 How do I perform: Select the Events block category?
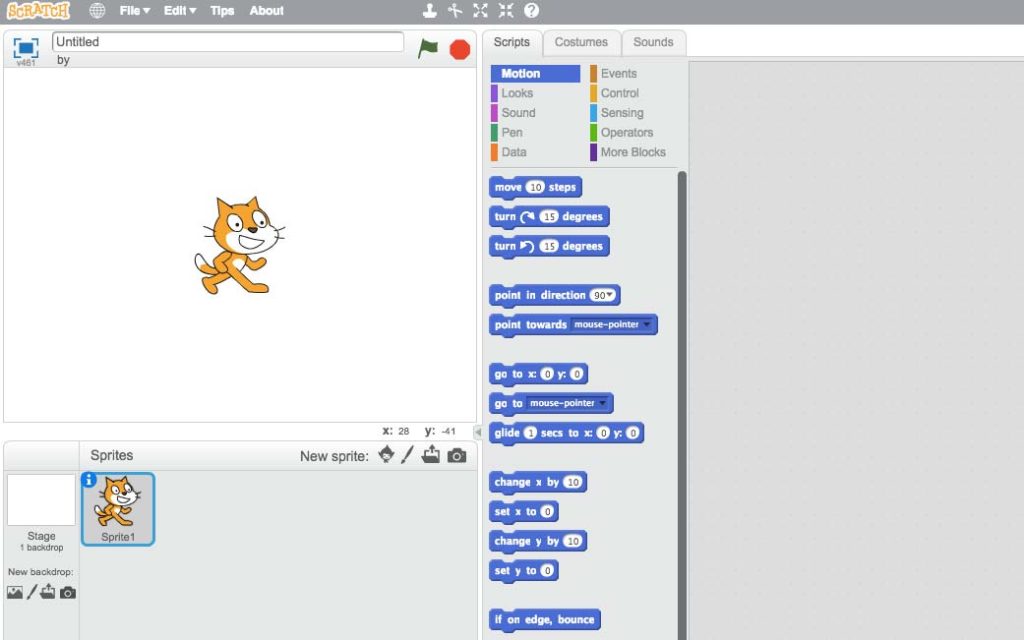click(x=618, y=74)
